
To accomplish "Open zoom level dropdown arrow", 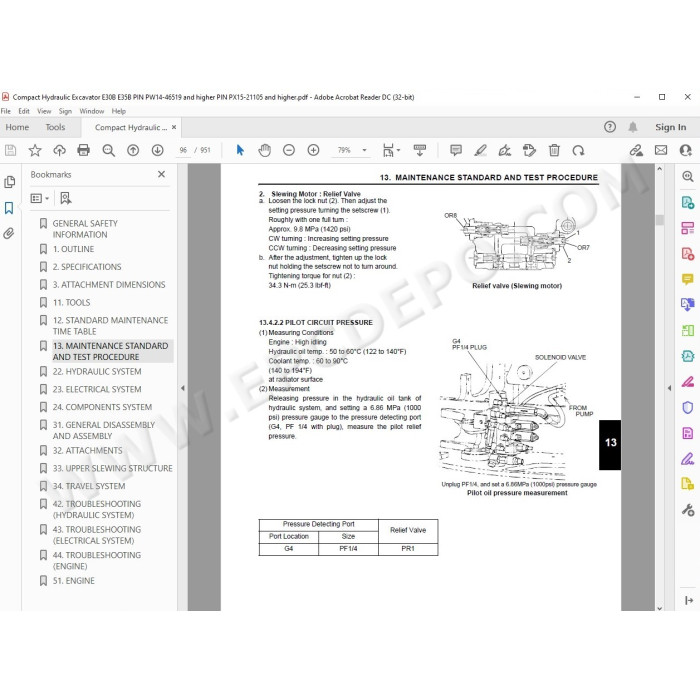I will coord(364,150).
